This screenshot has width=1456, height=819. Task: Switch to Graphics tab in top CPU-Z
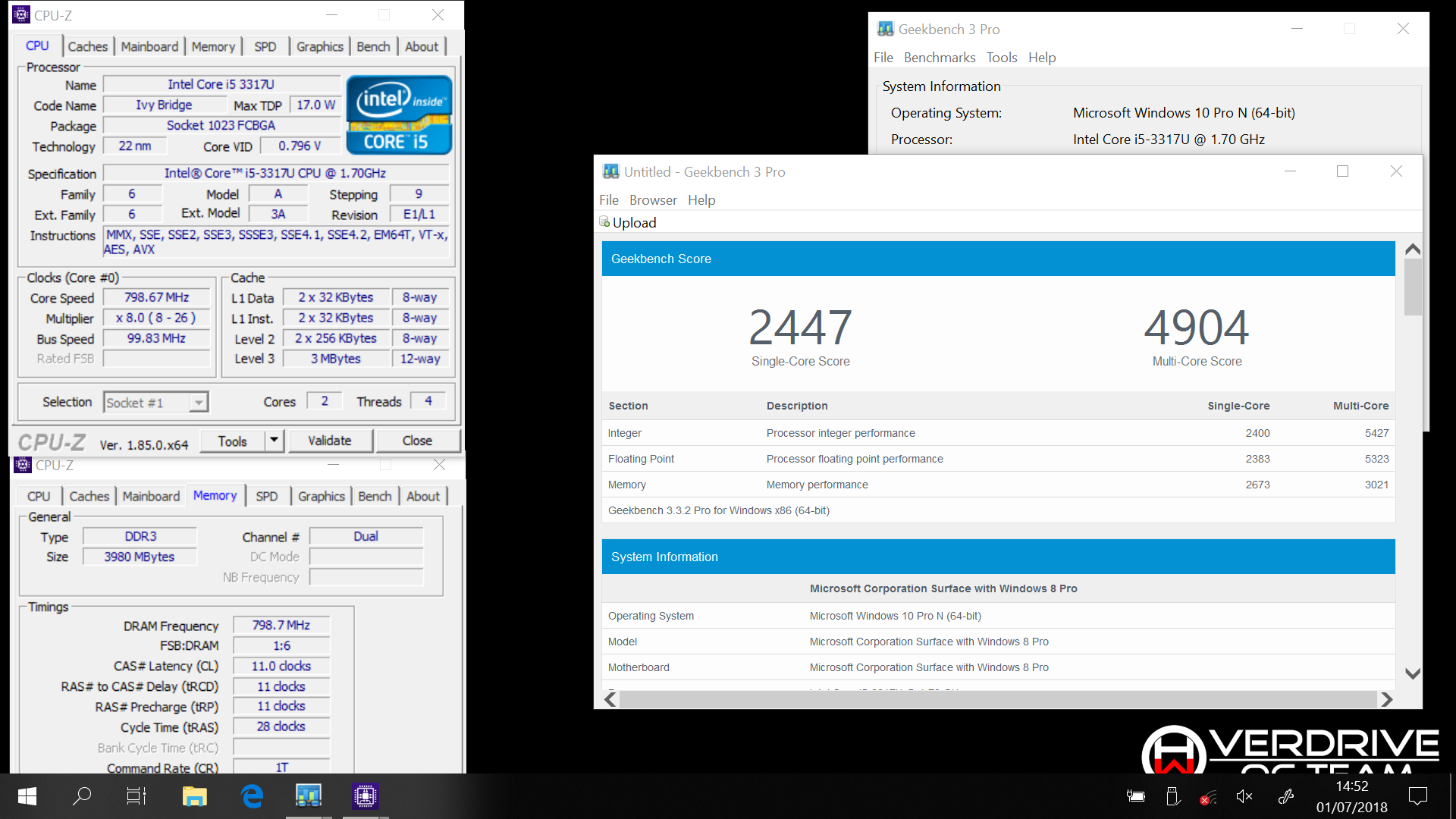click(x=320, y=46)
